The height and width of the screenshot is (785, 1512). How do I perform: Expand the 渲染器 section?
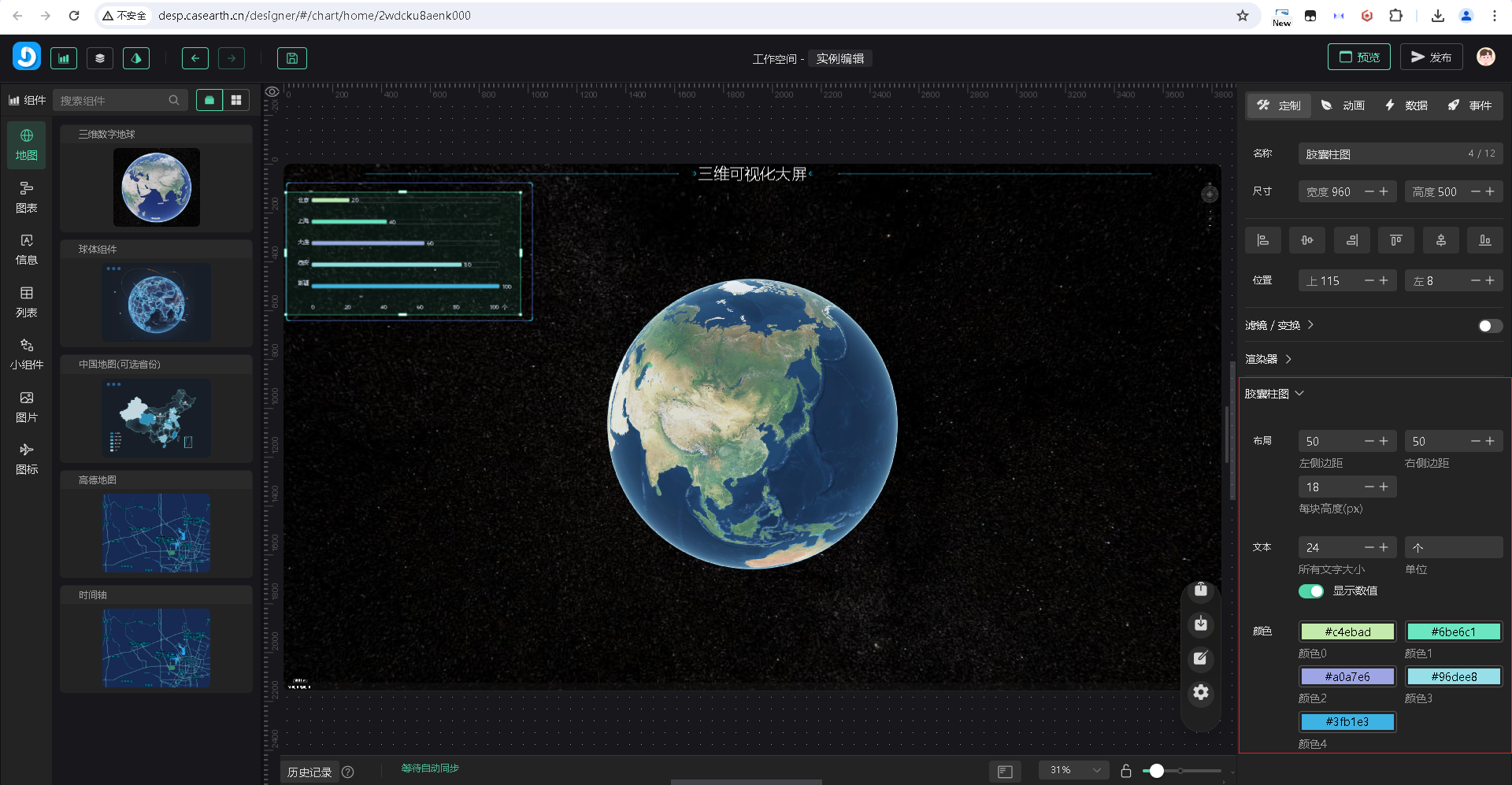tap(1269, 359)
